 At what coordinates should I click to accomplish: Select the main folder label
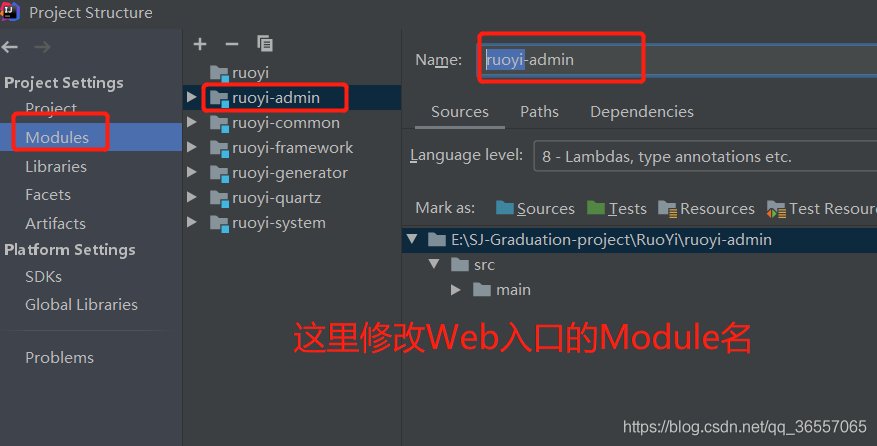tap(513, 290)
